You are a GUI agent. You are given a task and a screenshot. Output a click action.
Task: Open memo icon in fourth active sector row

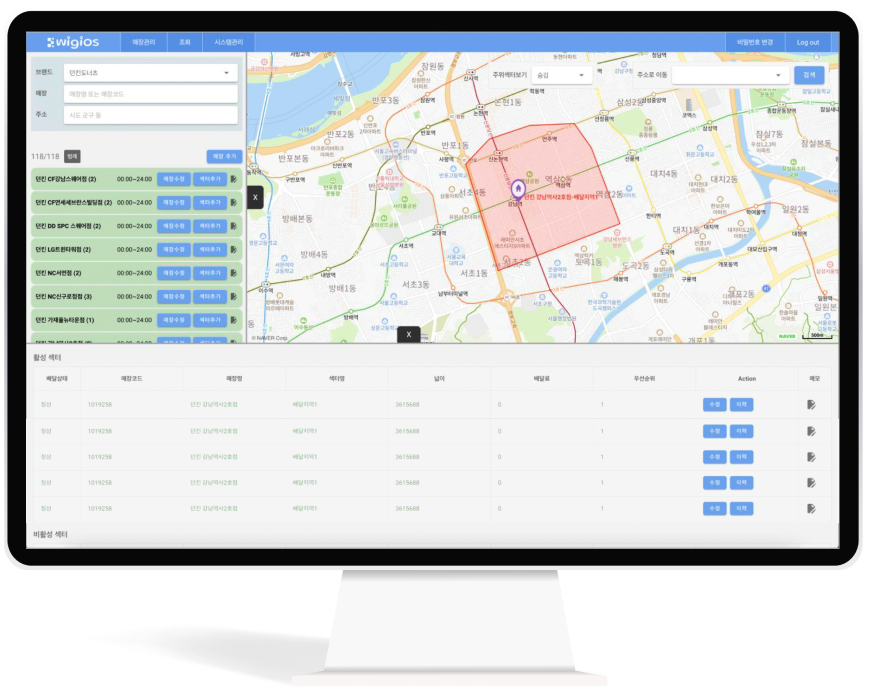[x=811, y=483]
